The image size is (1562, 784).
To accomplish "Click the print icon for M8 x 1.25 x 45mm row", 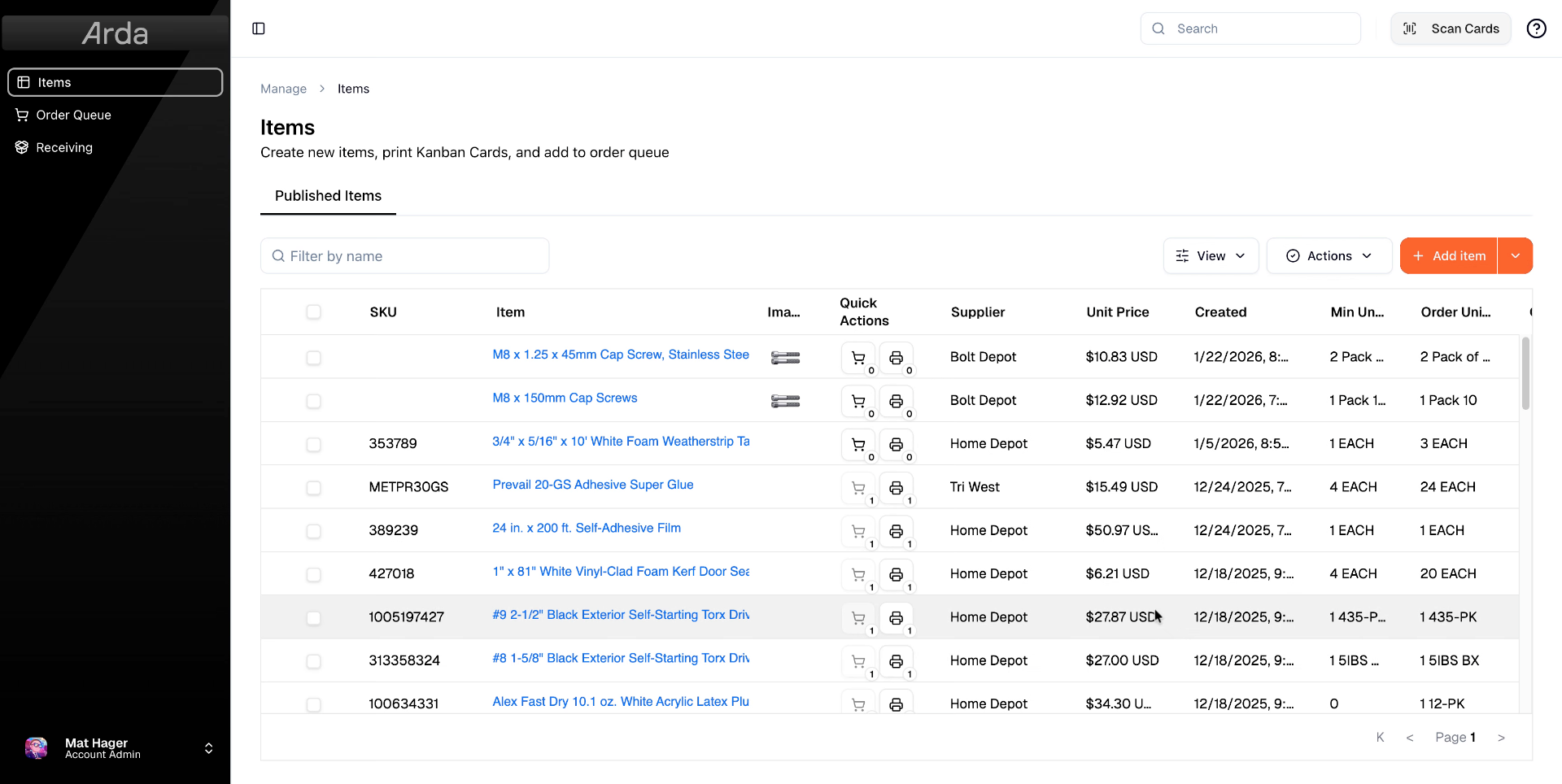I will pos(896,358).
